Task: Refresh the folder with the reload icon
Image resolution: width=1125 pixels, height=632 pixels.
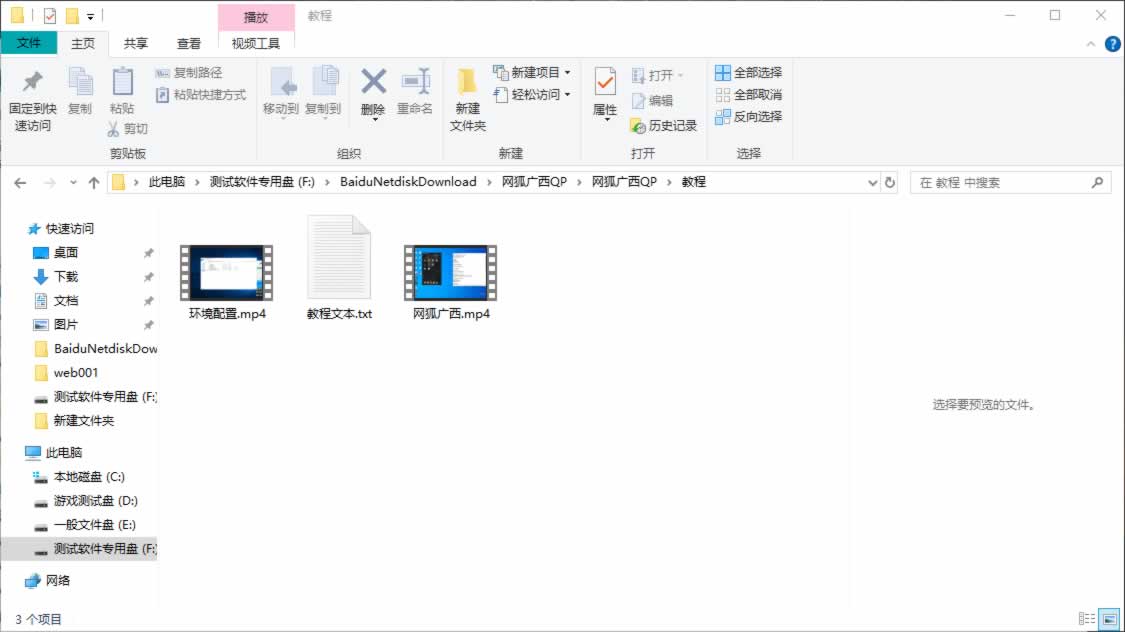Action: tap(890, 183)
